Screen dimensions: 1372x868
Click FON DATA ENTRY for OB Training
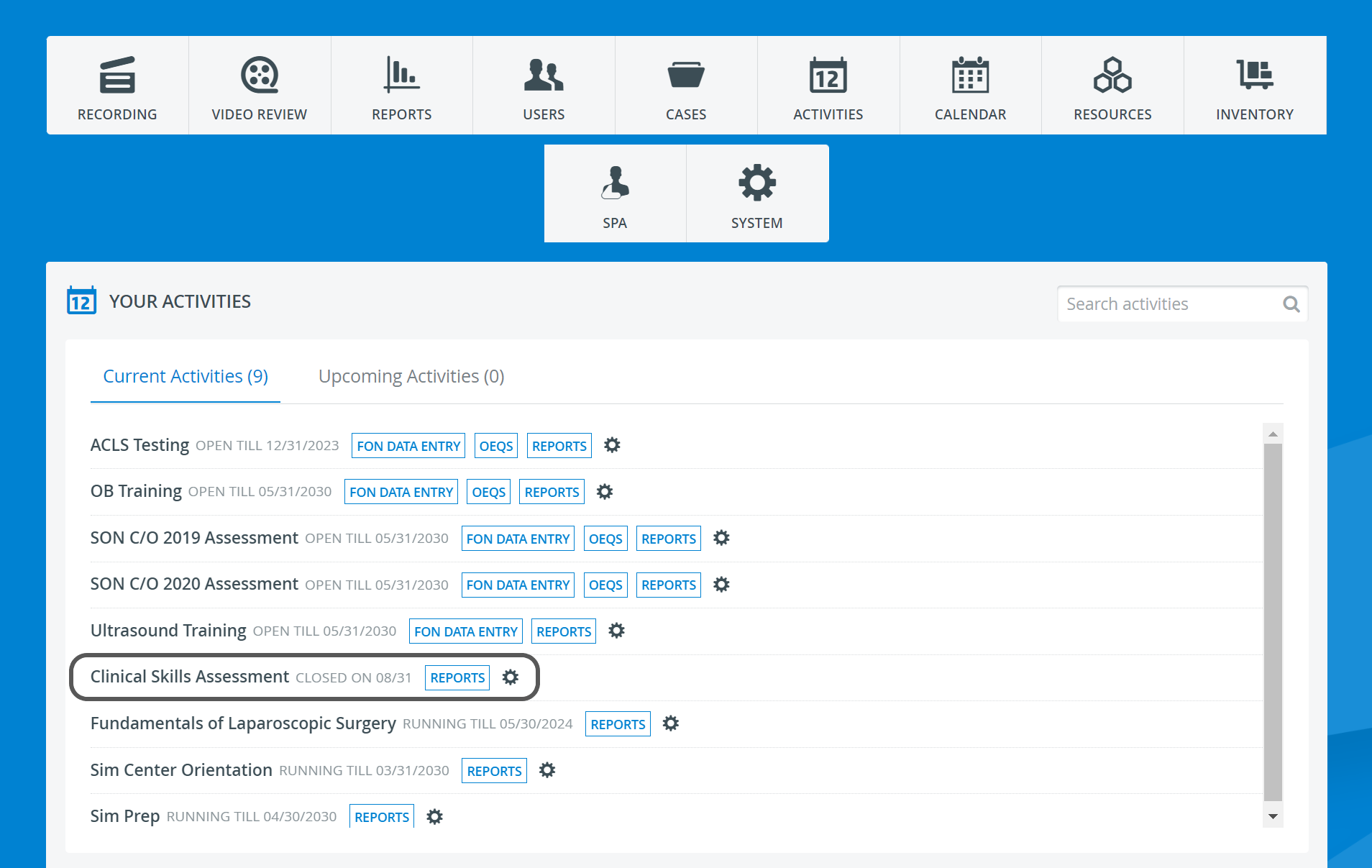point(401,492)
